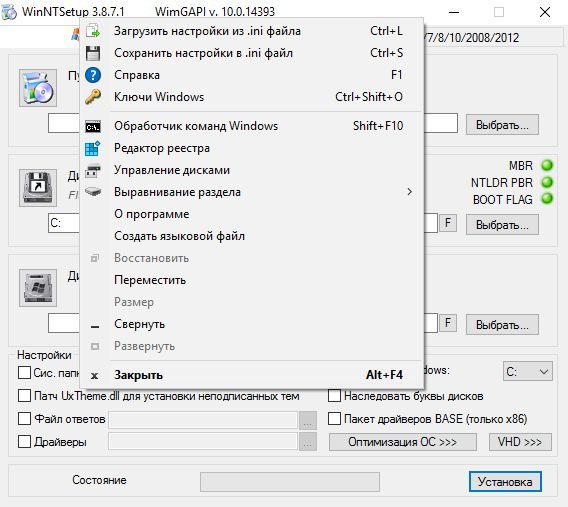Tick the Файл ответов checkbox
568x507 pixels.
(24, 419)
